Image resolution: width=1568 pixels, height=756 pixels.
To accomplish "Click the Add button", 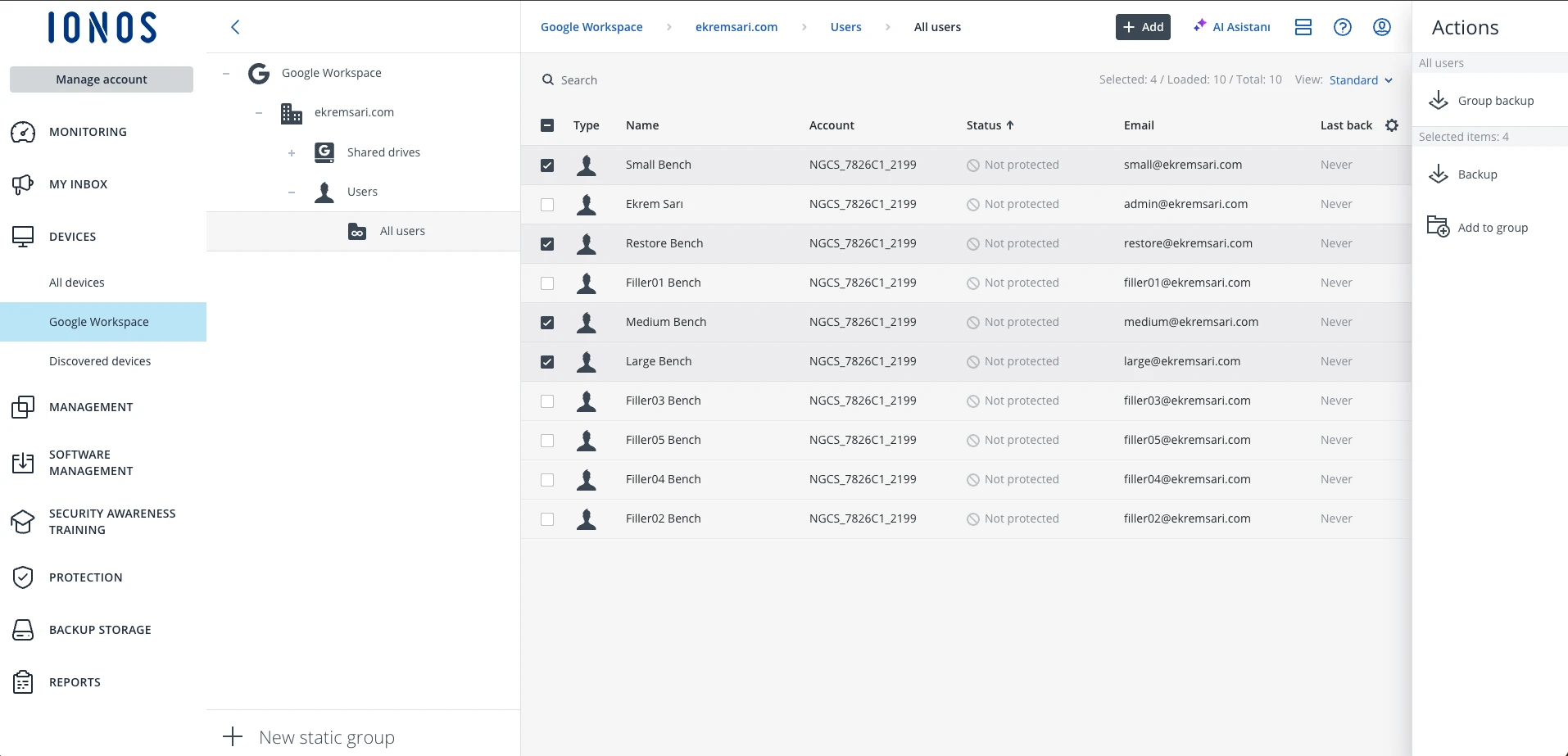I will [x=1143, y=27].
